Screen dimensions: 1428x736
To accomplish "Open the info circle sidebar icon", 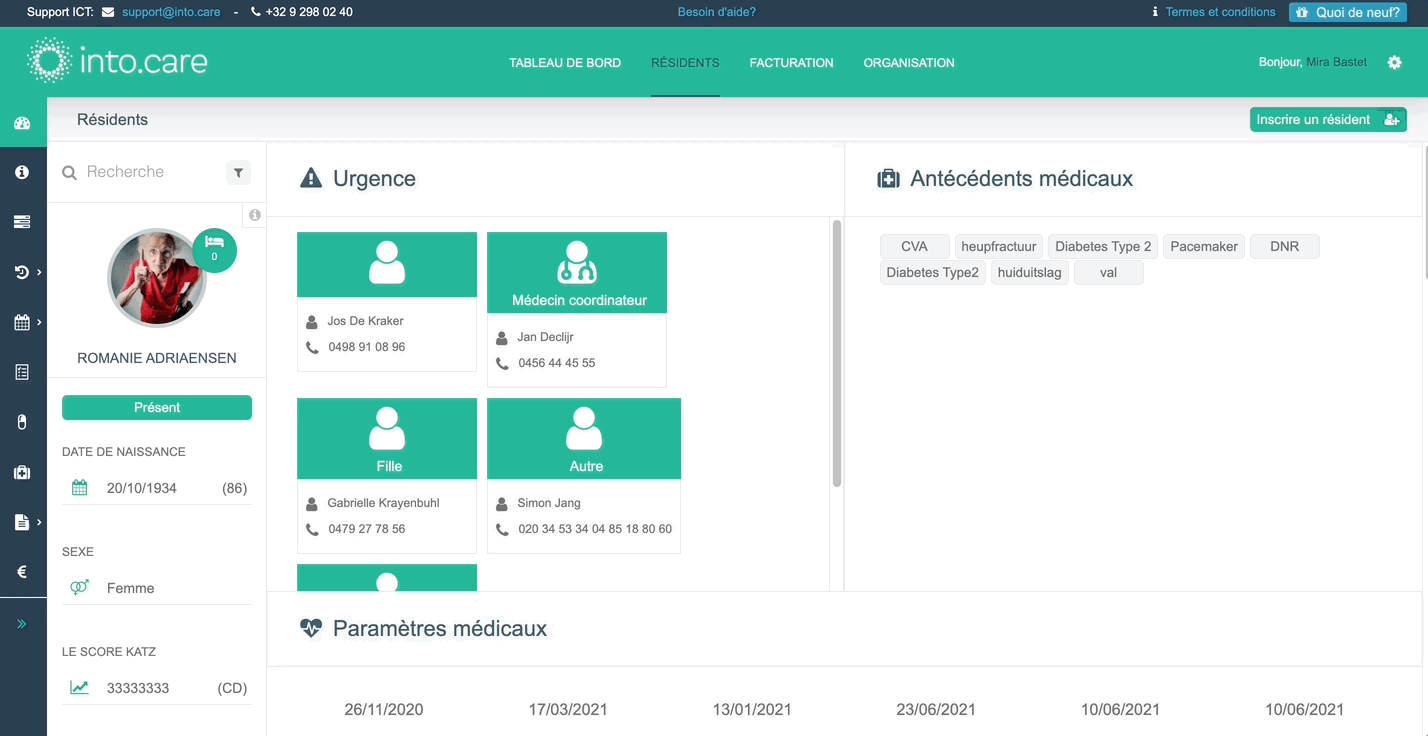I will (22, 172).
